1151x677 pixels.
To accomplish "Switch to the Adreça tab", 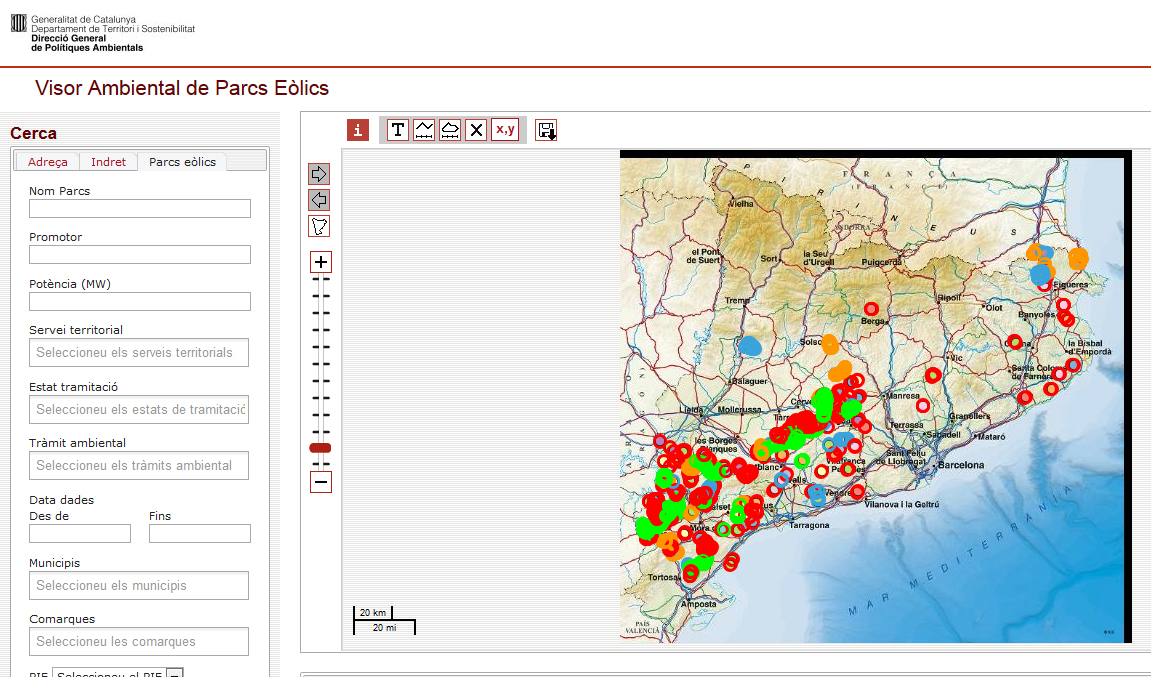I will tap(48, 162).
